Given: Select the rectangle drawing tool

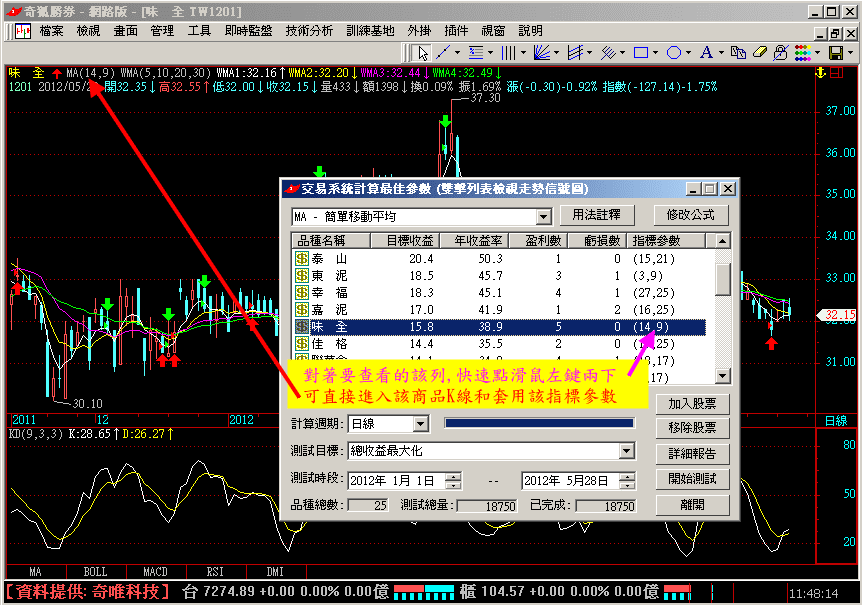Looking at the screenshot, I should pos(641,53).
